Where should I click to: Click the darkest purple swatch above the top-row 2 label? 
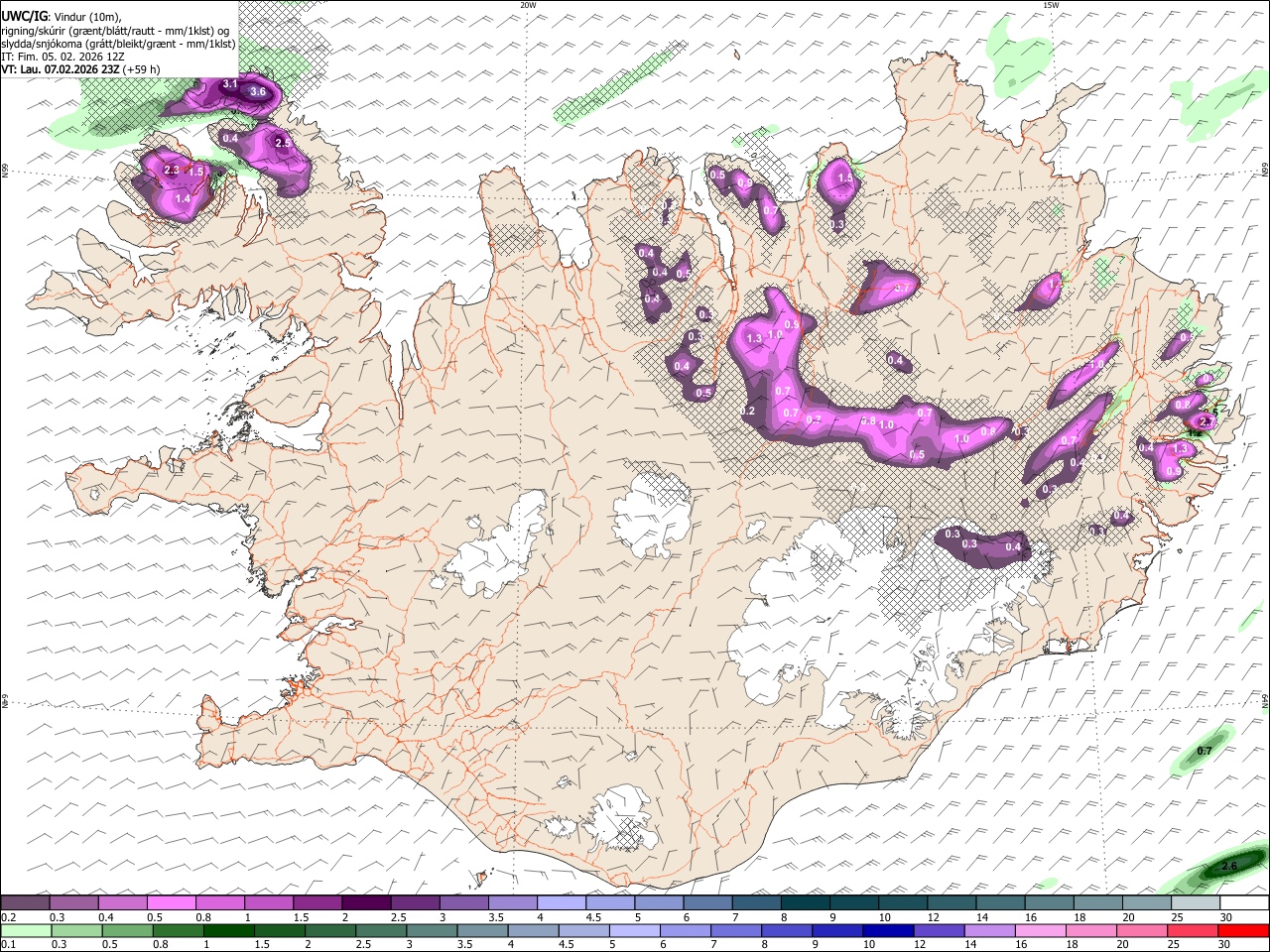[365, 903]
